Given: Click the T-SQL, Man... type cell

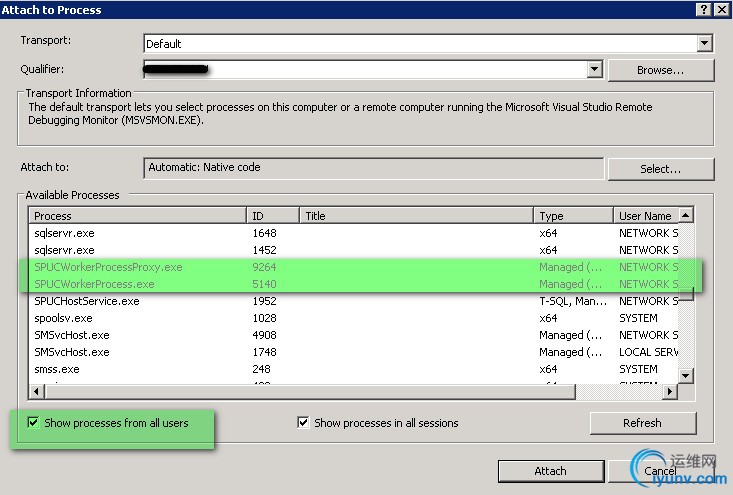Looking at the screenshot, I should click(x=573, y=301).
